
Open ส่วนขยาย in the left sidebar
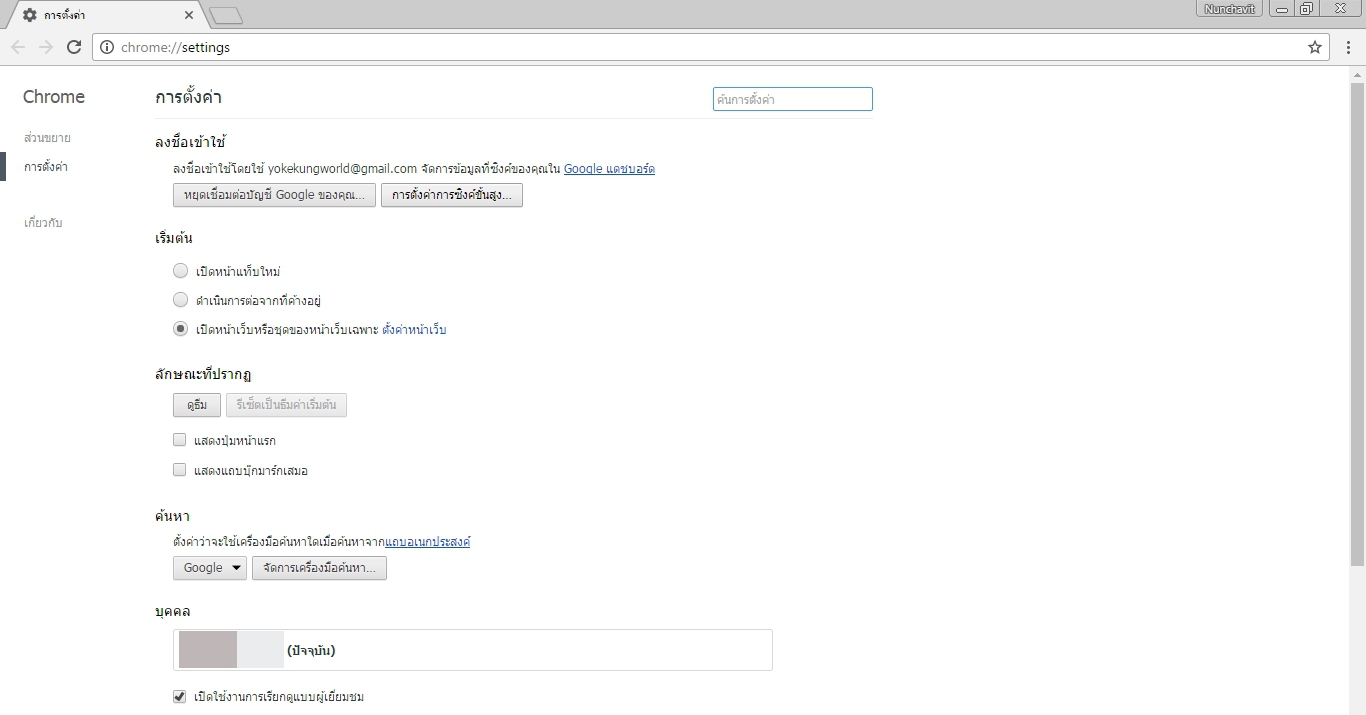pos(47,138)
